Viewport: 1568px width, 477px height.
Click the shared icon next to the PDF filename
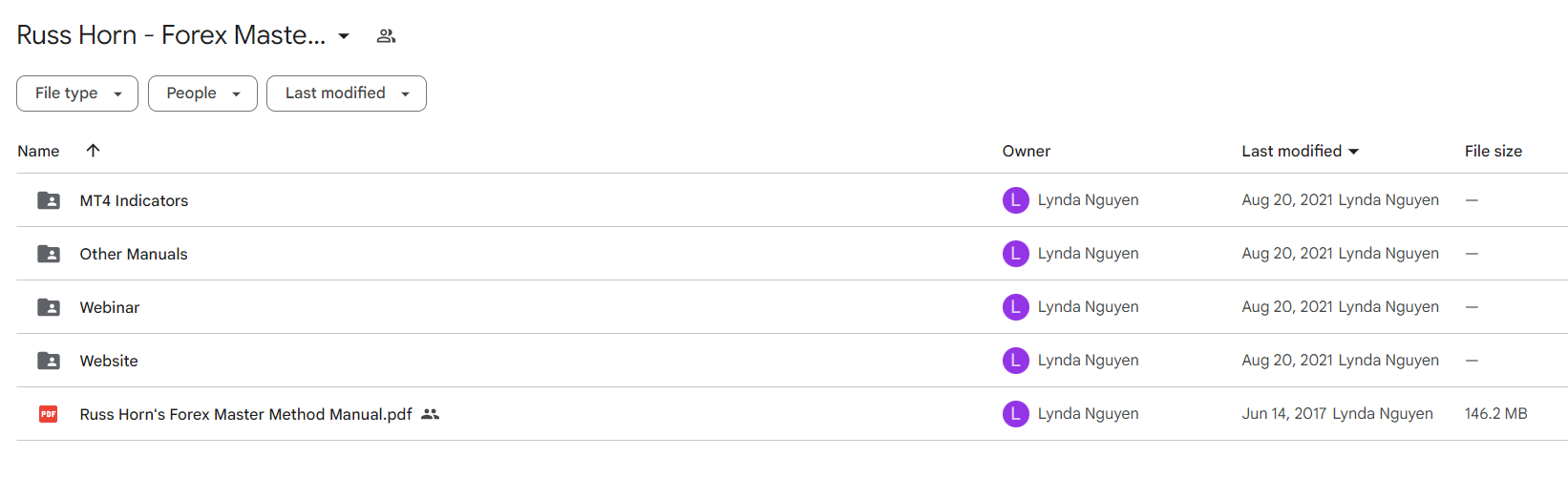pyautogui.click(x=431, y=414)
